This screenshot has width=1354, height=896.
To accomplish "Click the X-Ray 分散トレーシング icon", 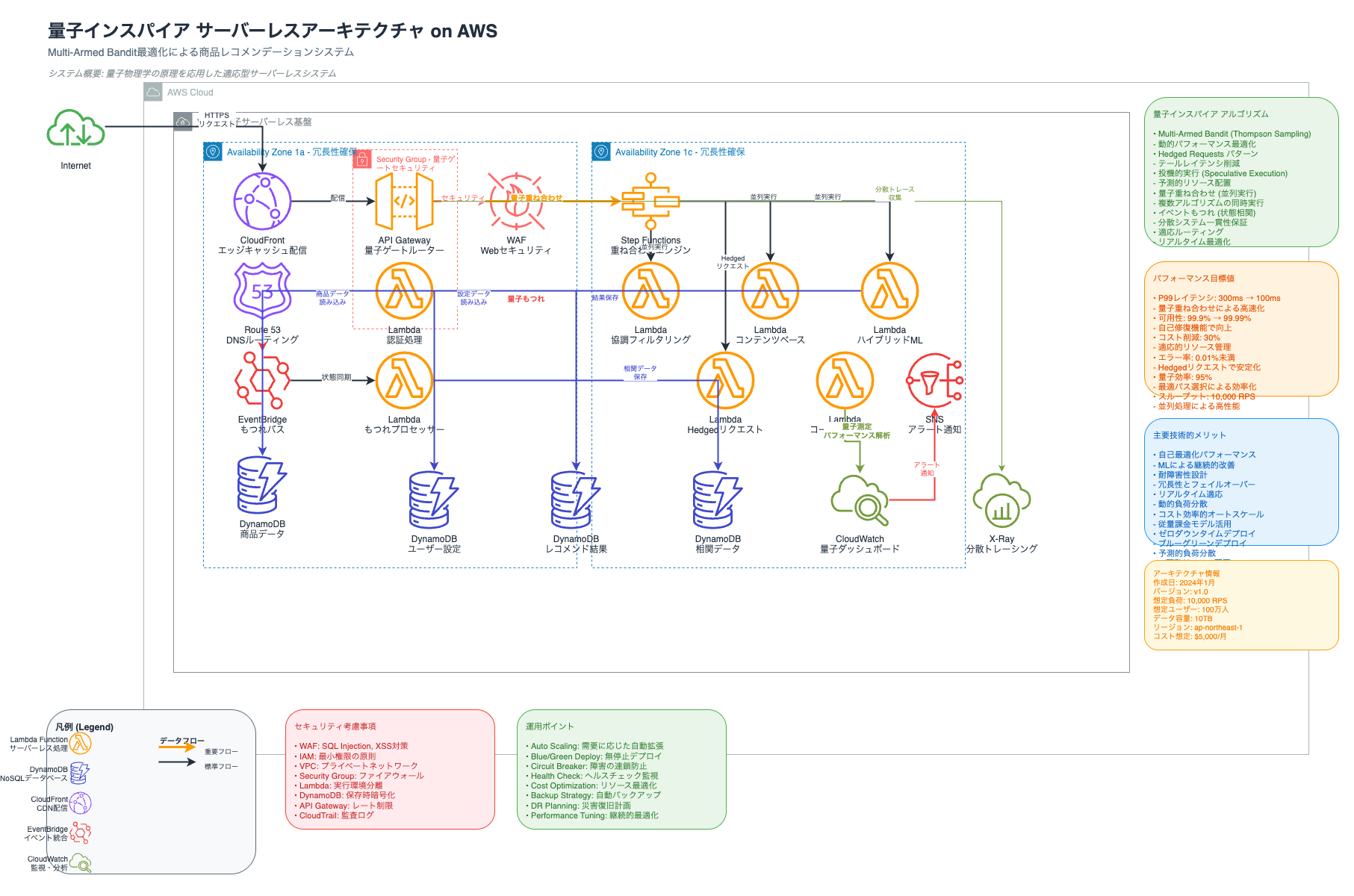I will click(x=1001, y=500).
